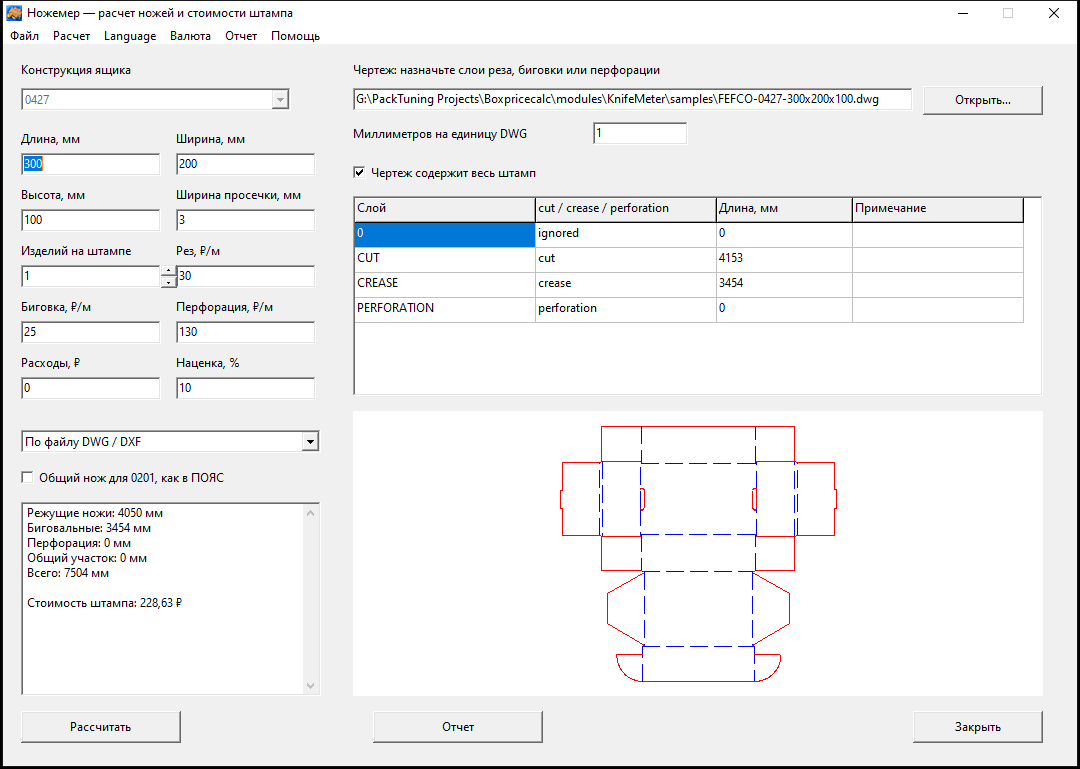Click the Расходы, ₽ input field
1080x769 pixels.
coord(90,388)
